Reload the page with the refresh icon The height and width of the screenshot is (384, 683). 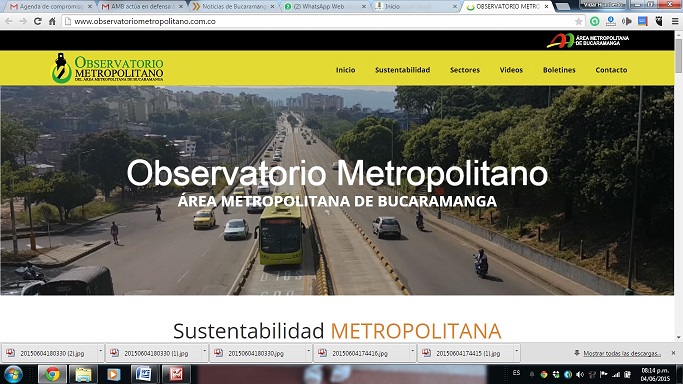pyautogui.click(x=38, y=21)
